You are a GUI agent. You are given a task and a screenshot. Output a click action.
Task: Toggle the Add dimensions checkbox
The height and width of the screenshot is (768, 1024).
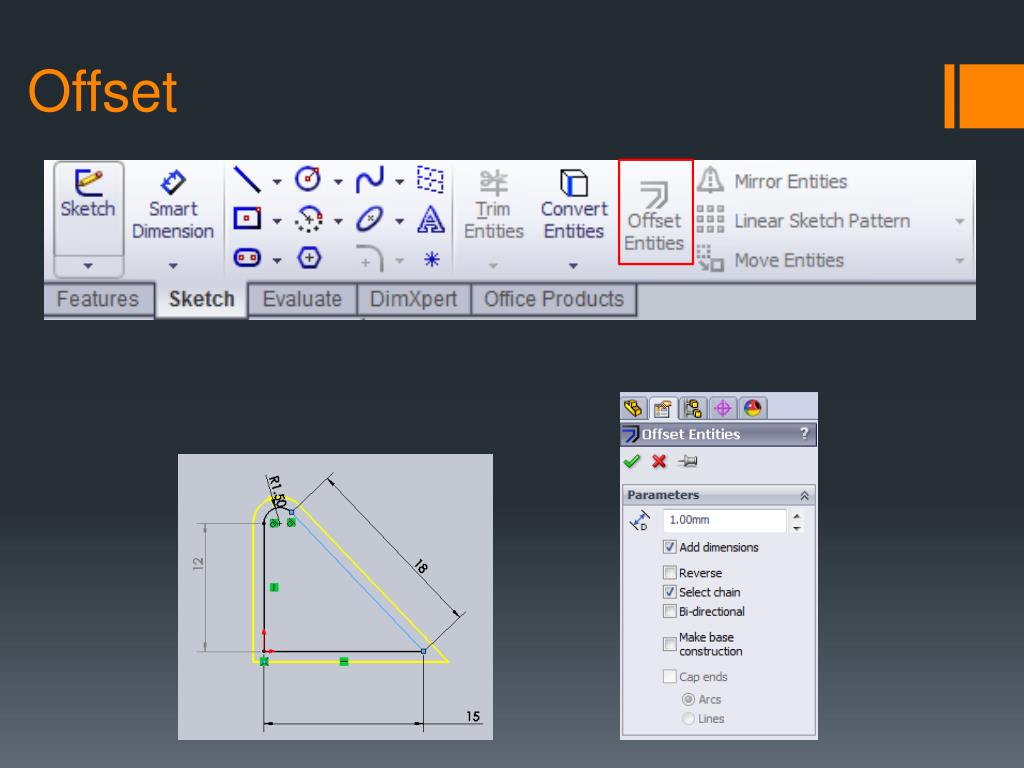(x=669, y=547)
